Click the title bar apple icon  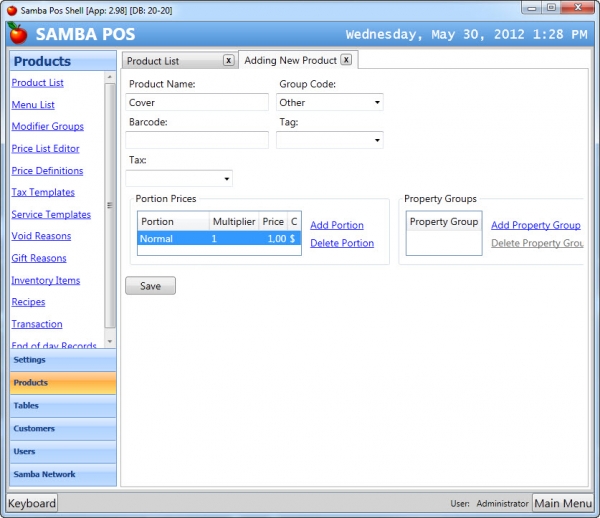12,10
